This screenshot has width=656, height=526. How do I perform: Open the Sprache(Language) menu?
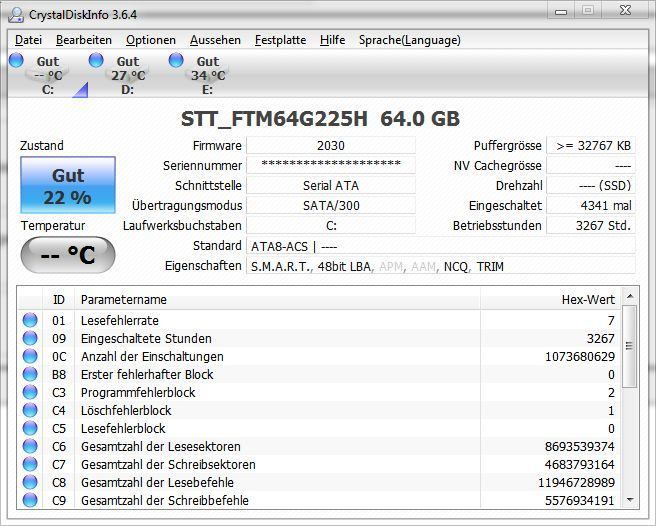pyautogui.click(x=410, y=40)
